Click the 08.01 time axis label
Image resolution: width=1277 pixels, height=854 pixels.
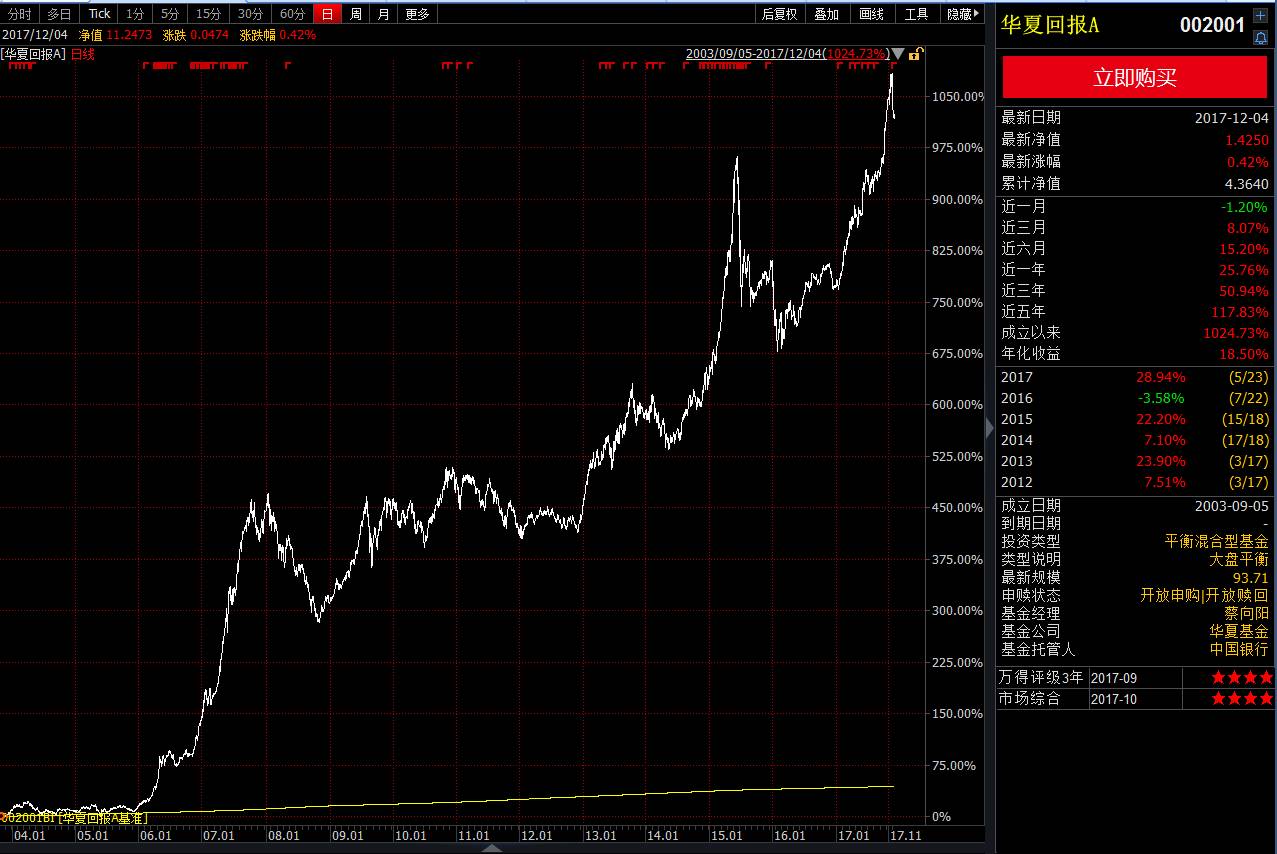(x=285, y=835)
